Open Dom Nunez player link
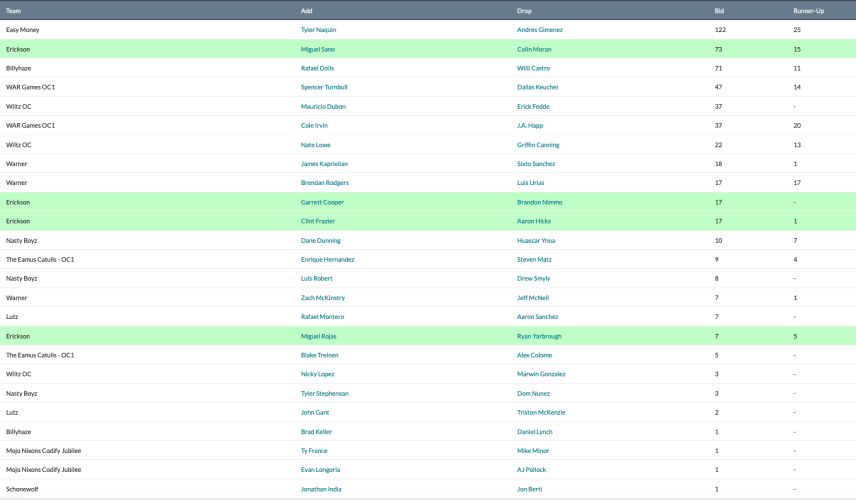This screenshot has width=856, height=500. pos(533,394)
